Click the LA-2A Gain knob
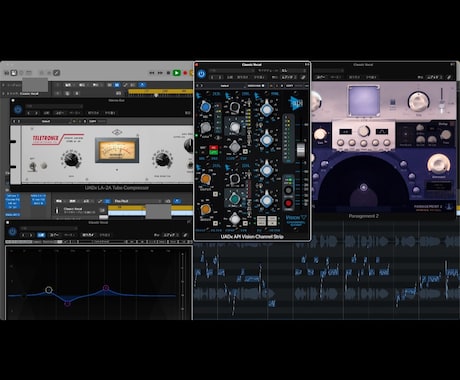The height and width of the screenshot is (380, 460). coord(71,159)
